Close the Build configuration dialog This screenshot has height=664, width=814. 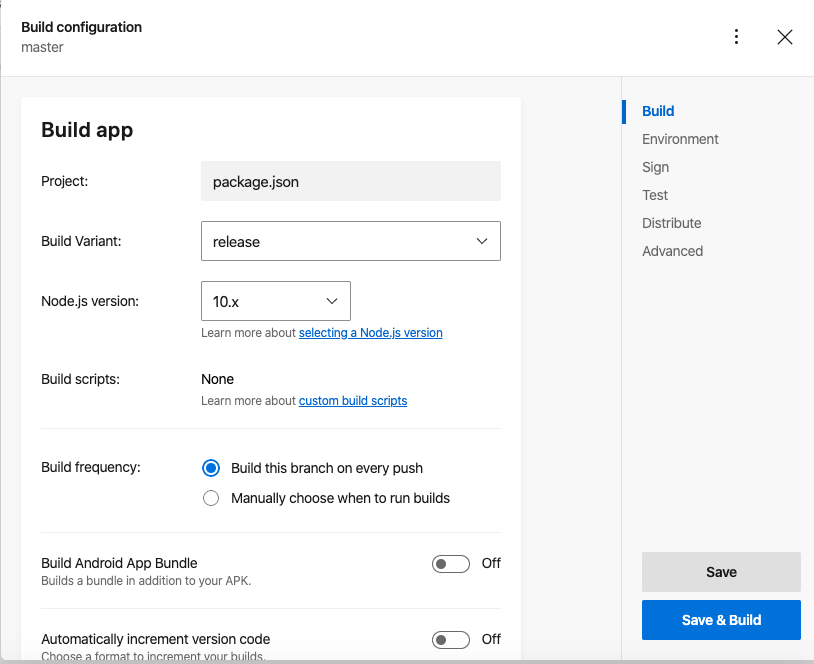coord(785,36)
